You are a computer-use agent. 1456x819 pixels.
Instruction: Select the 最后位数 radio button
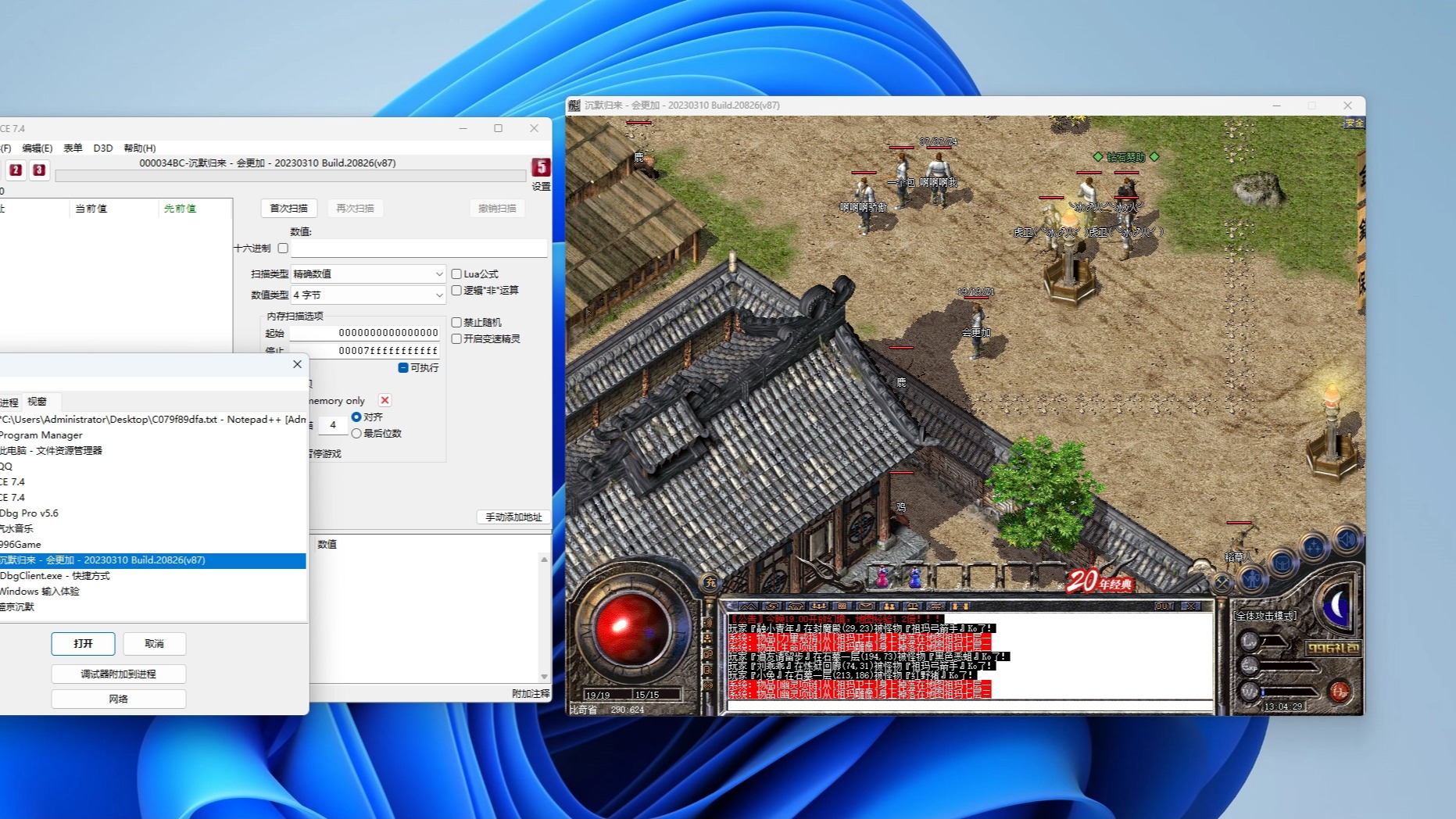(356, 433)
